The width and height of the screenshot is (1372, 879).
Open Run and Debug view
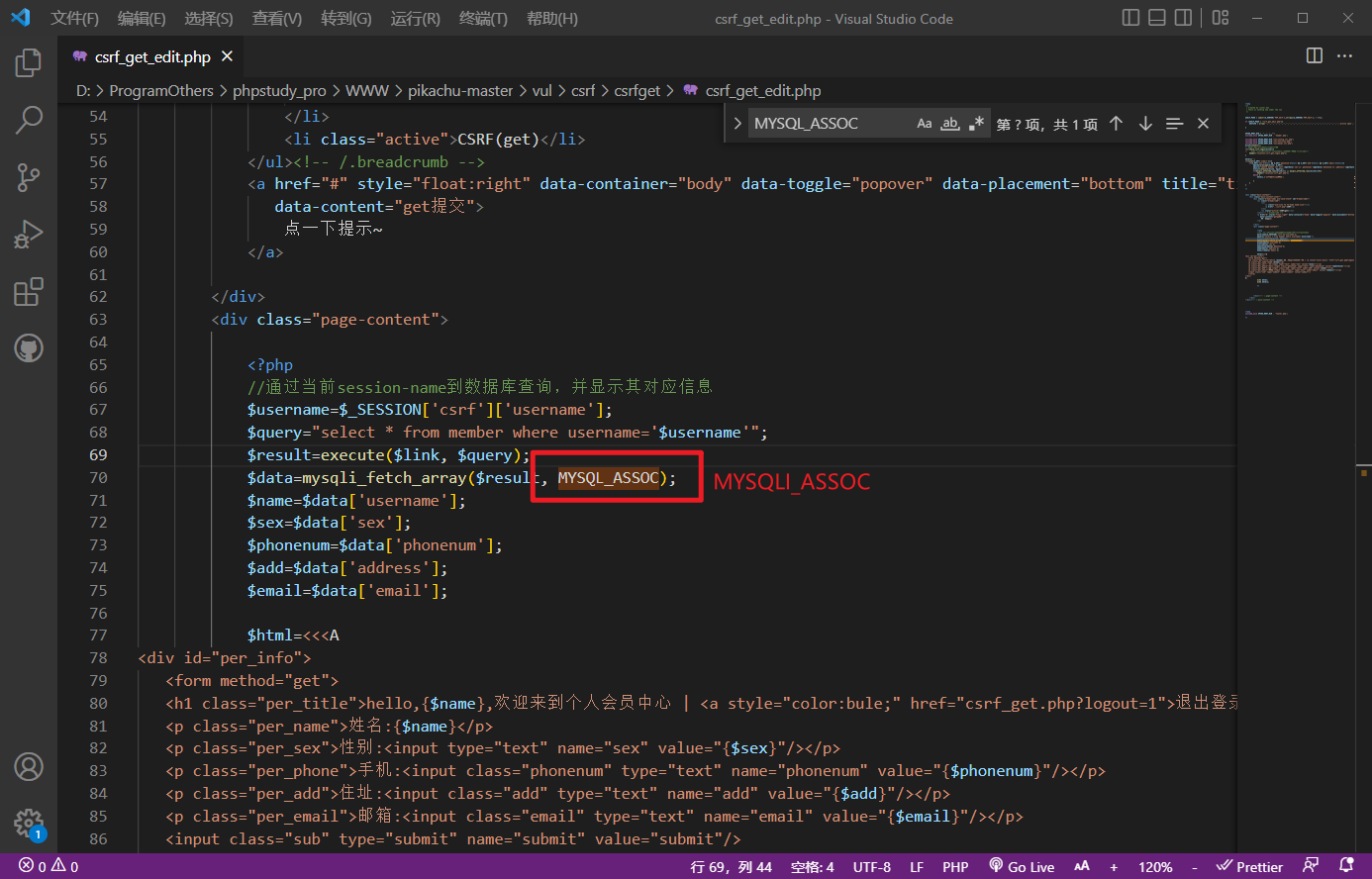pos(29,235)
